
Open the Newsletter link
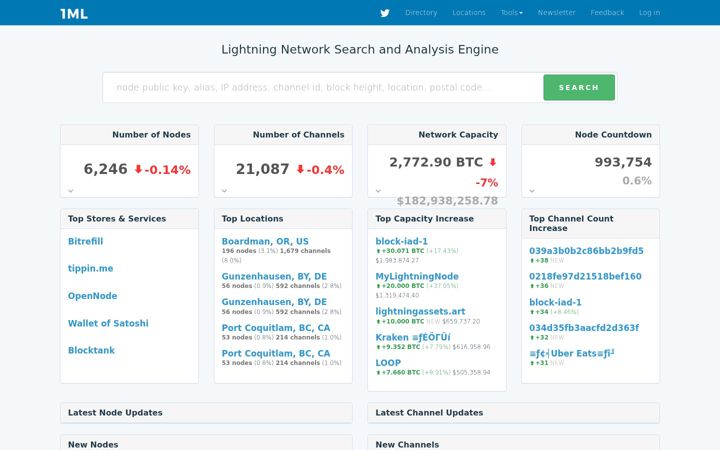pyautogui.click(x=557, y=12)
